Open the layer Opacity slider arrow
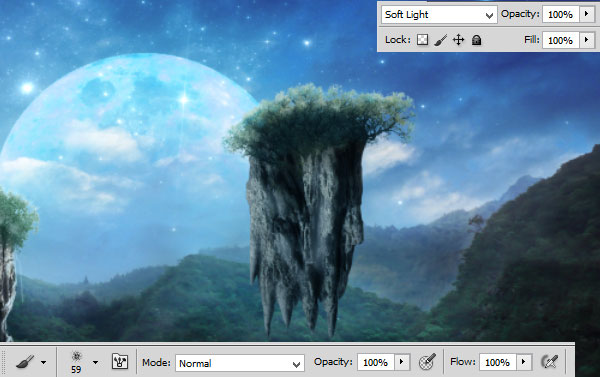Image resolution: width=600 pixels, height=377 pixels. point(586,14)
